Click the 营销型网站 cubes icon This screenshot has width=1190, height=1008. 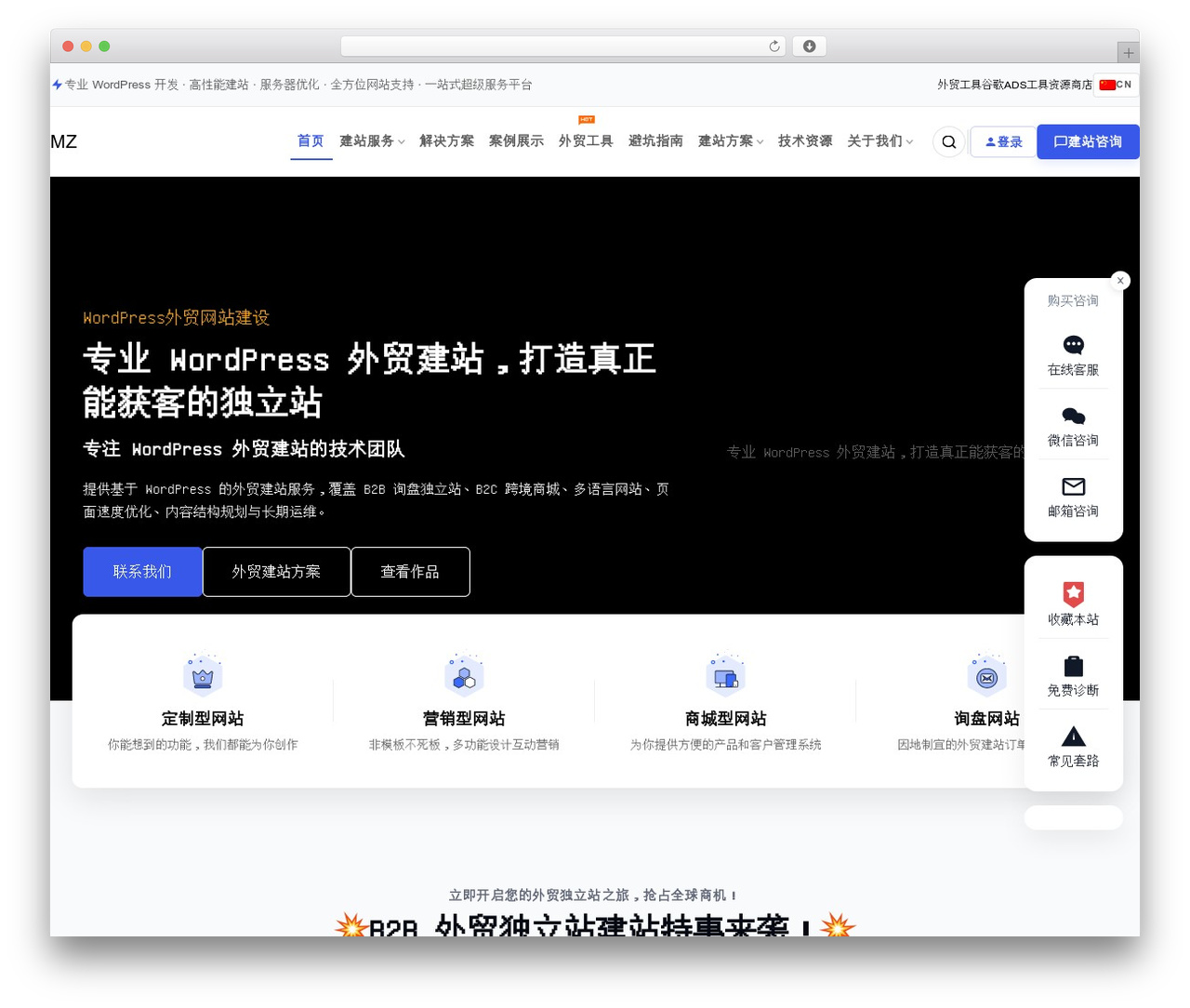point(464,675)
